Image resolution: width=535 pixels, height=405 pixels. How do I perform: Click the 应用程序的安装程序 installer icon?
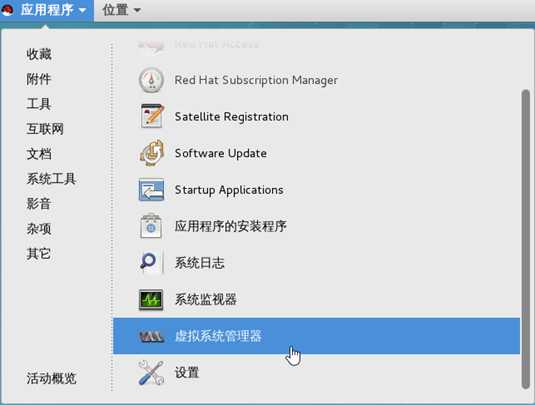click(x=151, y=226)
